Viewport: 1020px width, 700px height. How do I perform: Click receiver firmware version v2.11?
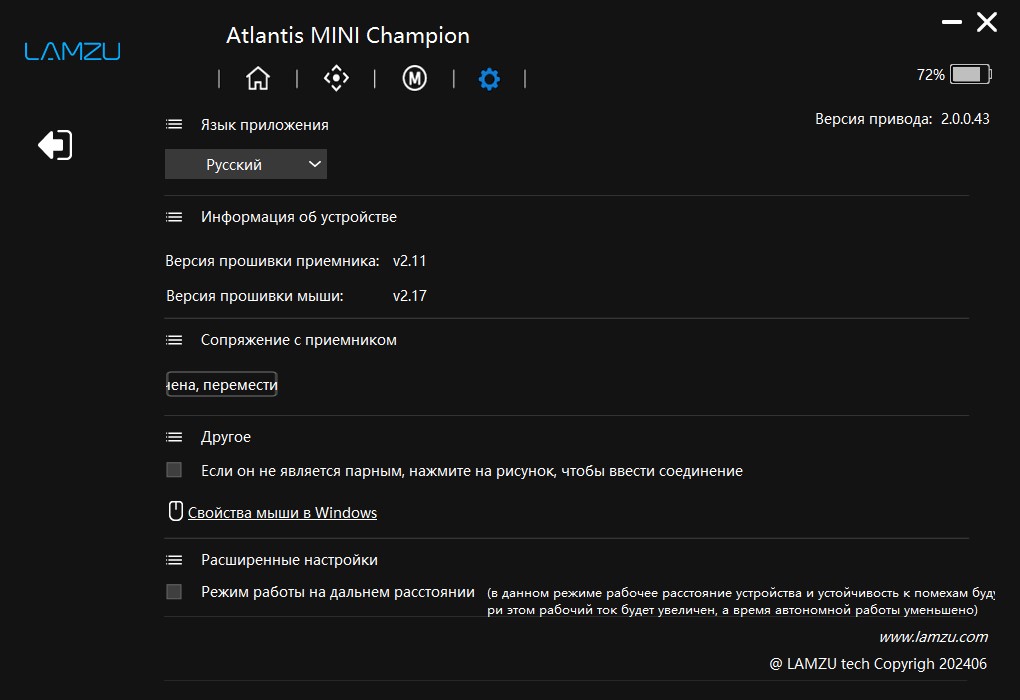(409, 261)
